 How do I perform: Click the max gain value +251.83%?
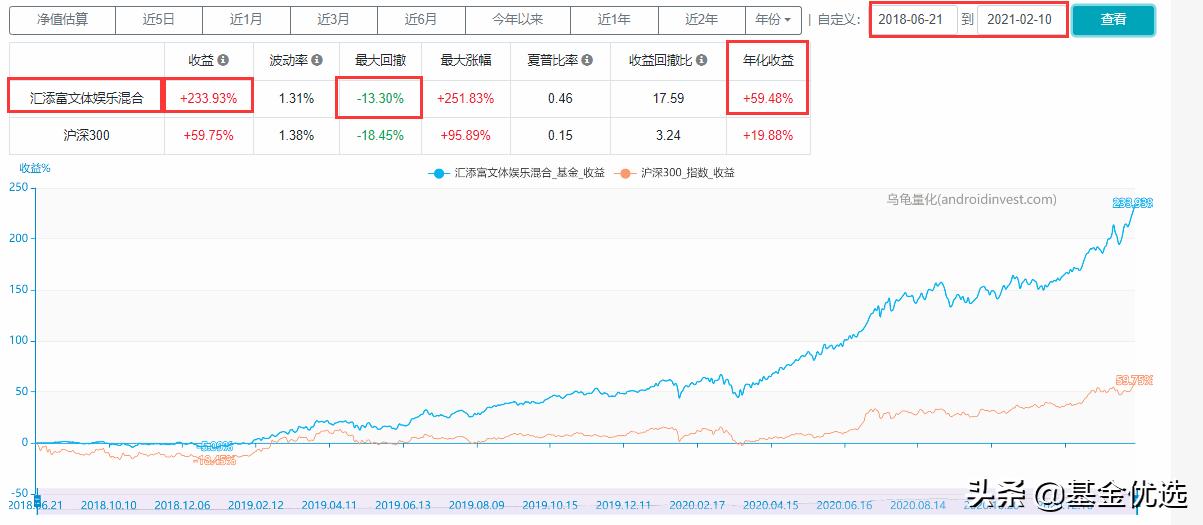click(465, 98)
